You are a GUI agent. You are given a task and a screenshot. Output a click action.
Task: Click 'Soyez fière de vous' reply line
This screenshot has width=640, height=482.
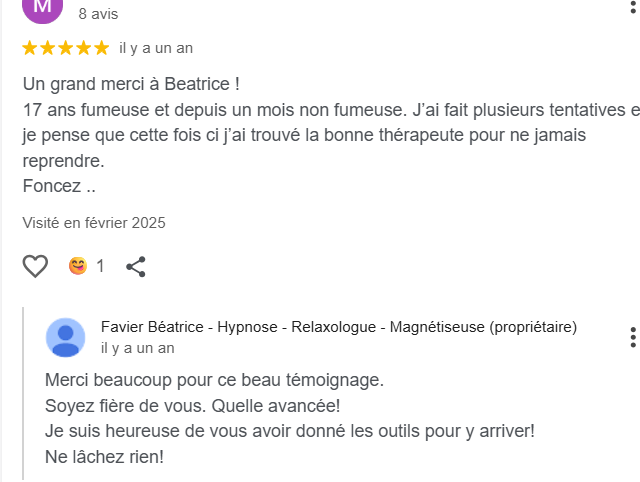pyautogui.click(x=193, y=406)
